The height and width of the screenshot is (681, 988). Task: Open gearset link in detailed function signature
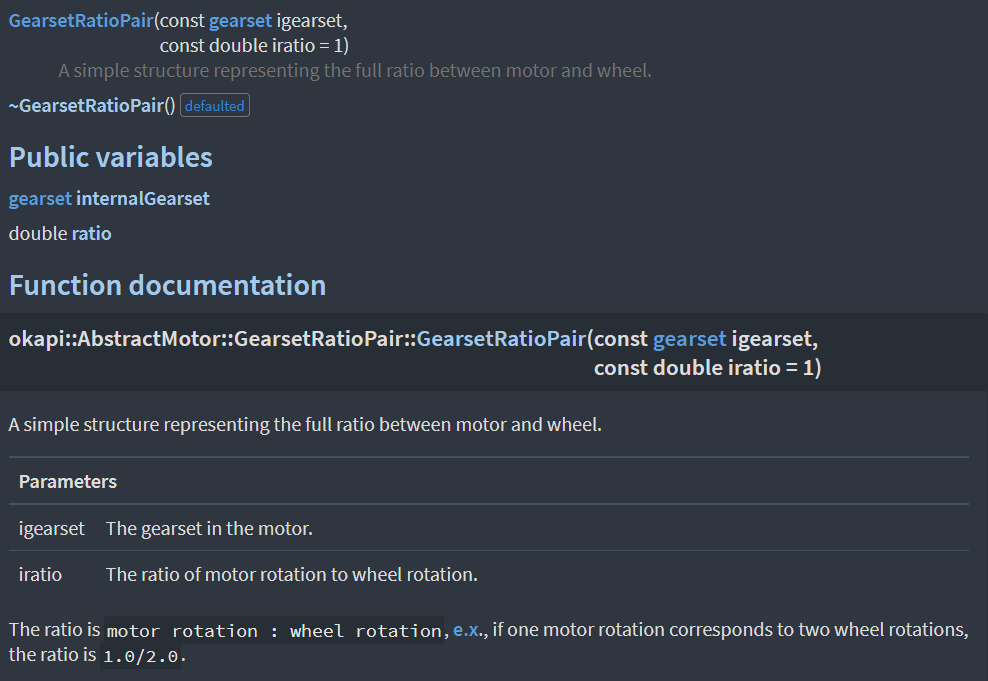(x=689, y=339)
